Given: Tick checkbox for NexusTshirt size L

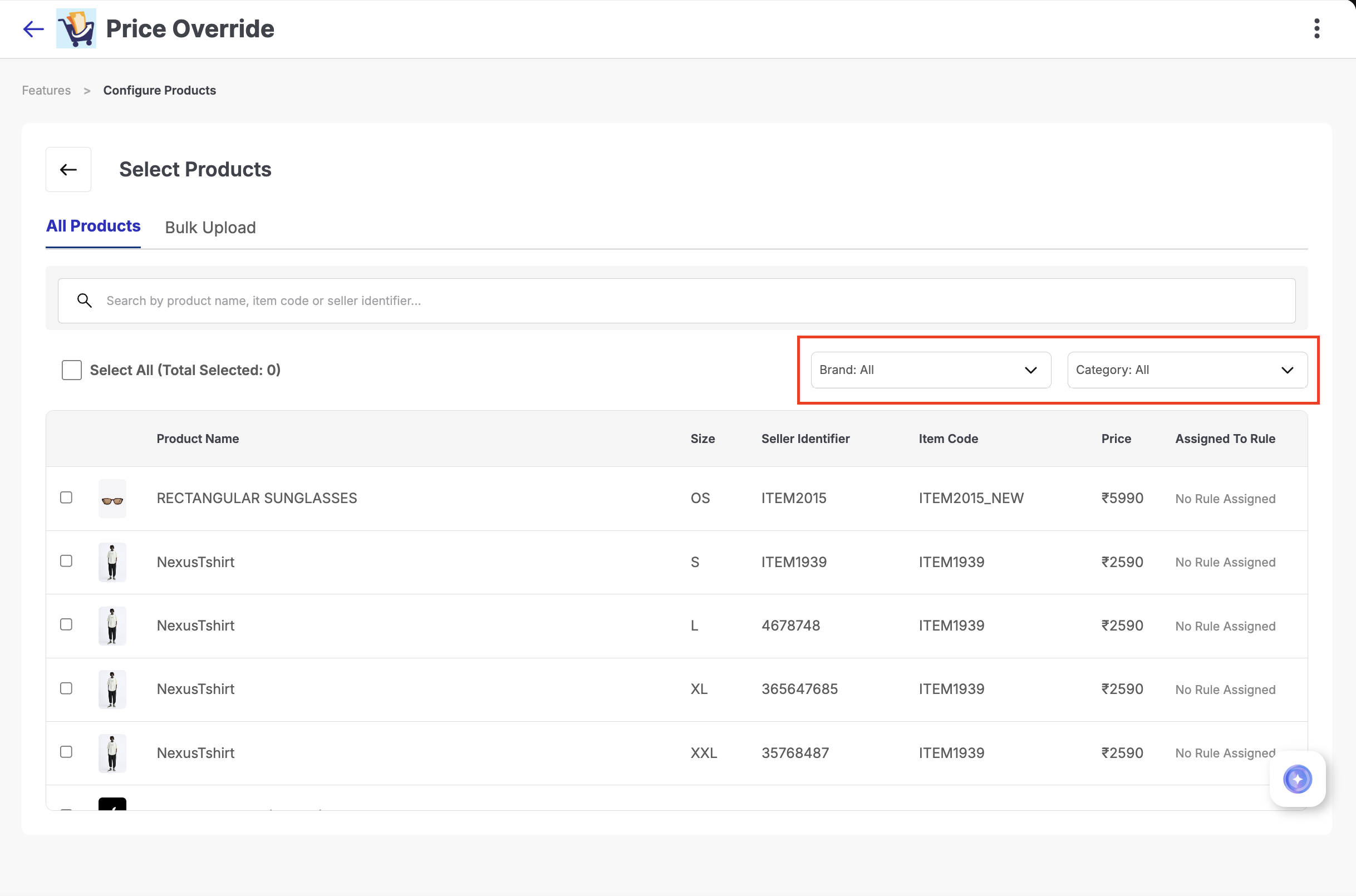Looking at the screenshot, I should [66, 624].
